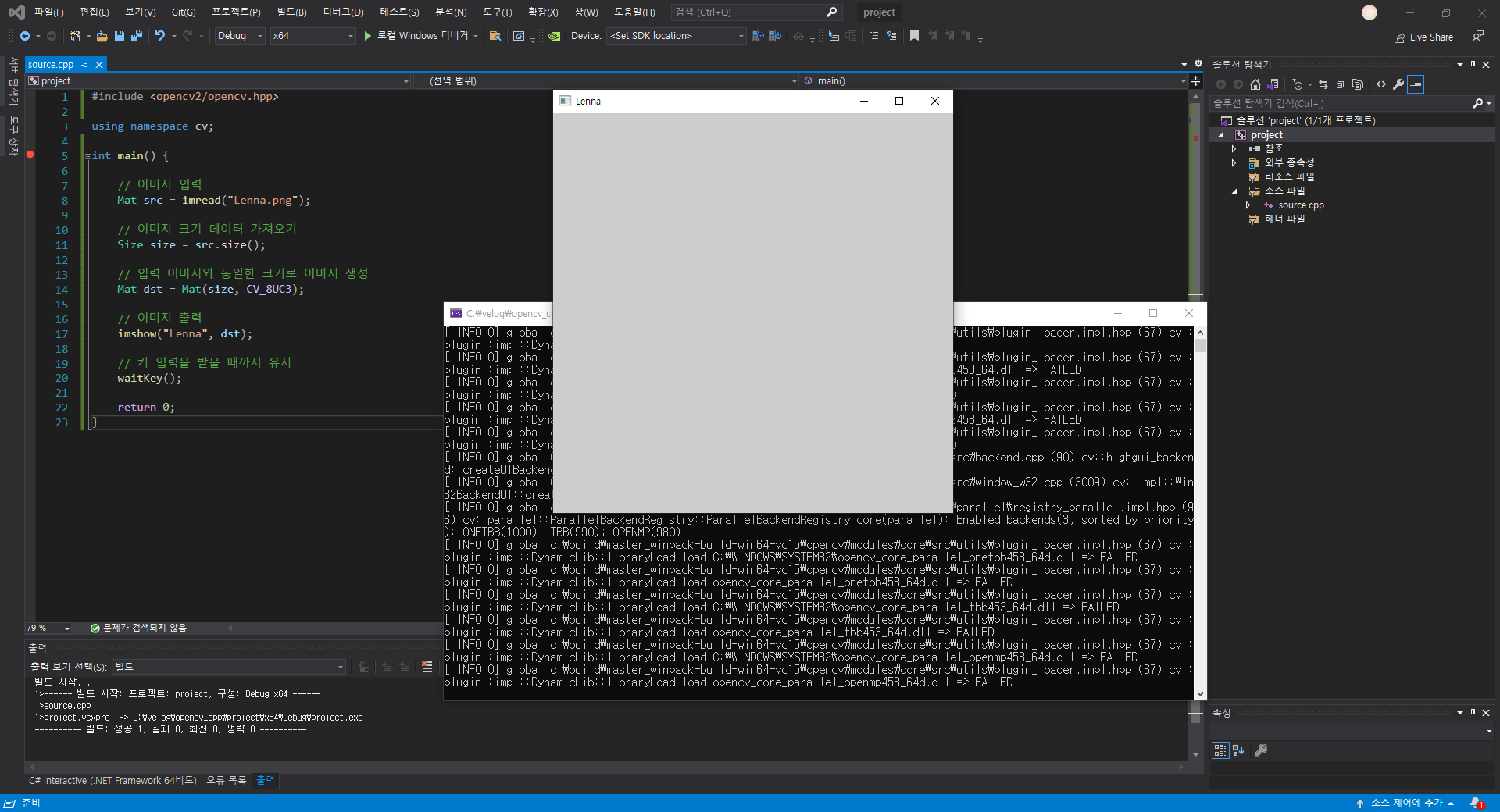
Task: Click the 검색 (Ctrl+Q) search box
Action: [755, 12]
